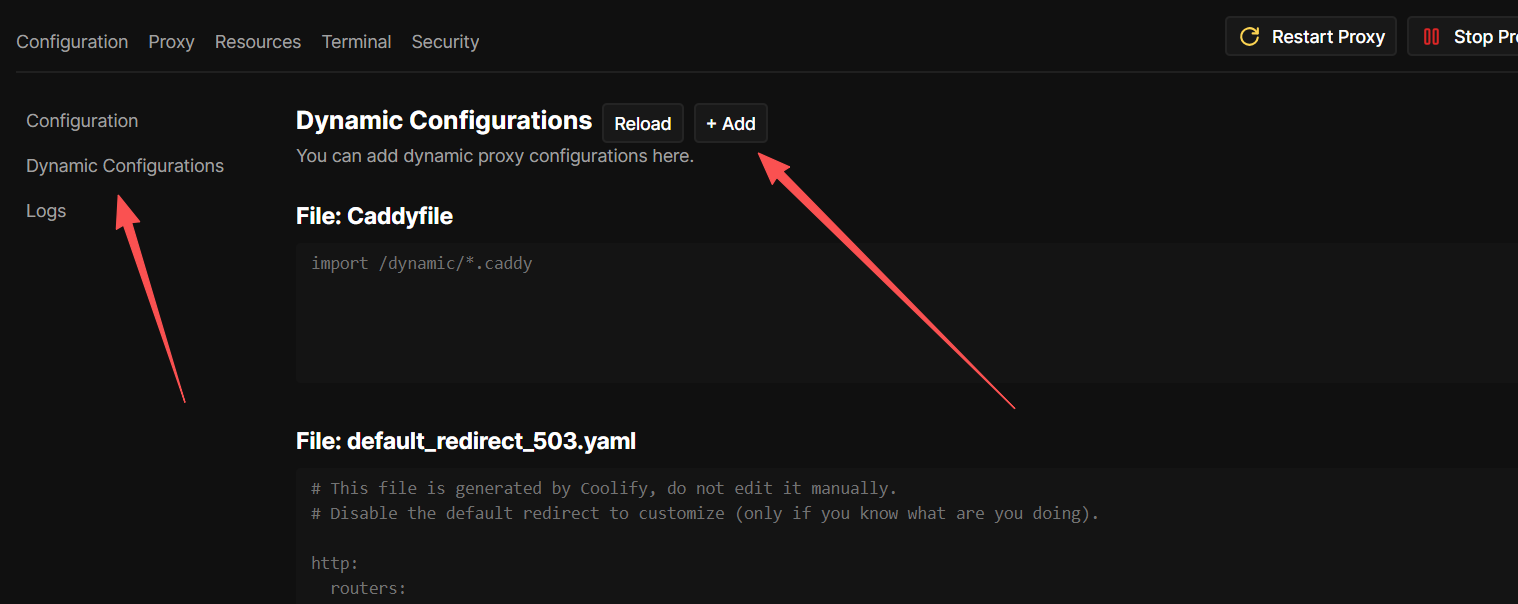Switch to the Proxy tab
The image size is (1518, 604).
pyautogui.click(x=171, y=42)
